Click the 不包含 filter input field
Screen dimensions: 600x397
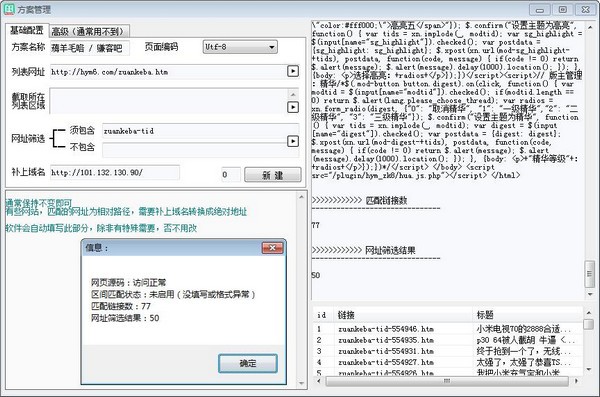[201, 150]
